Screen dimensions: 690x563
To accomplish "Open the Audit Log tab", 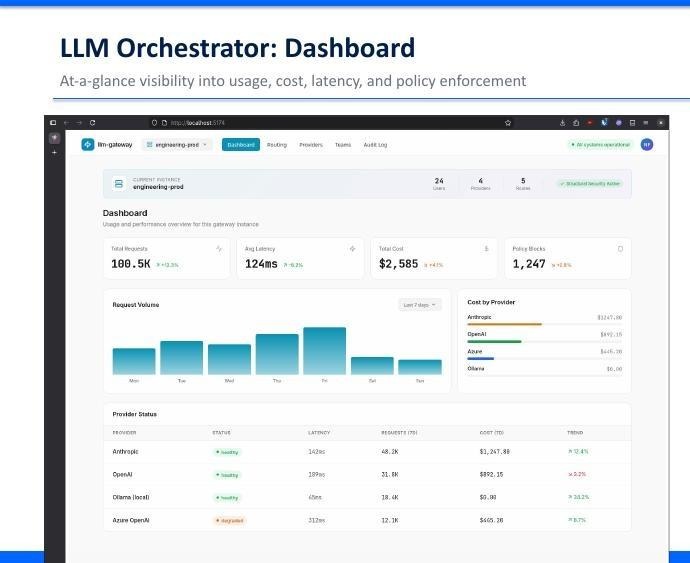I will tap(375, 144).
